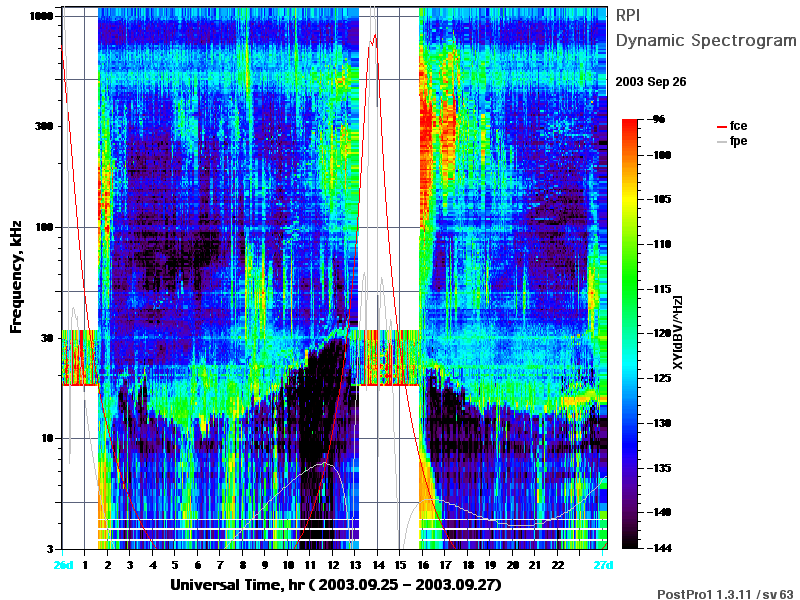Click the Universal Time axis title

click(336, 584)
